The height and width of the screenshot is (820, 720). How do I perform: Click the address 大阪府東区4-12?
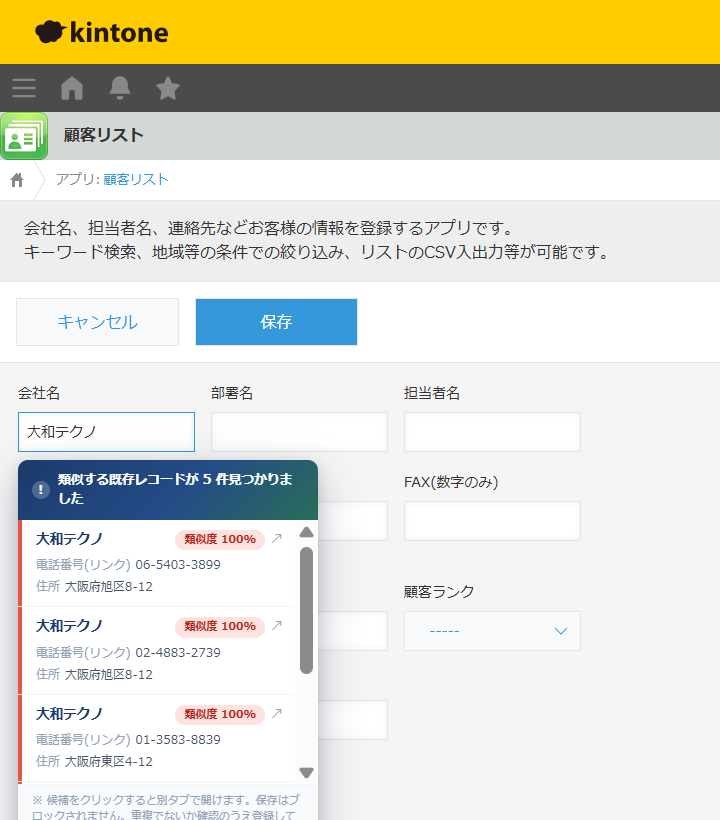tap(109, 761)
